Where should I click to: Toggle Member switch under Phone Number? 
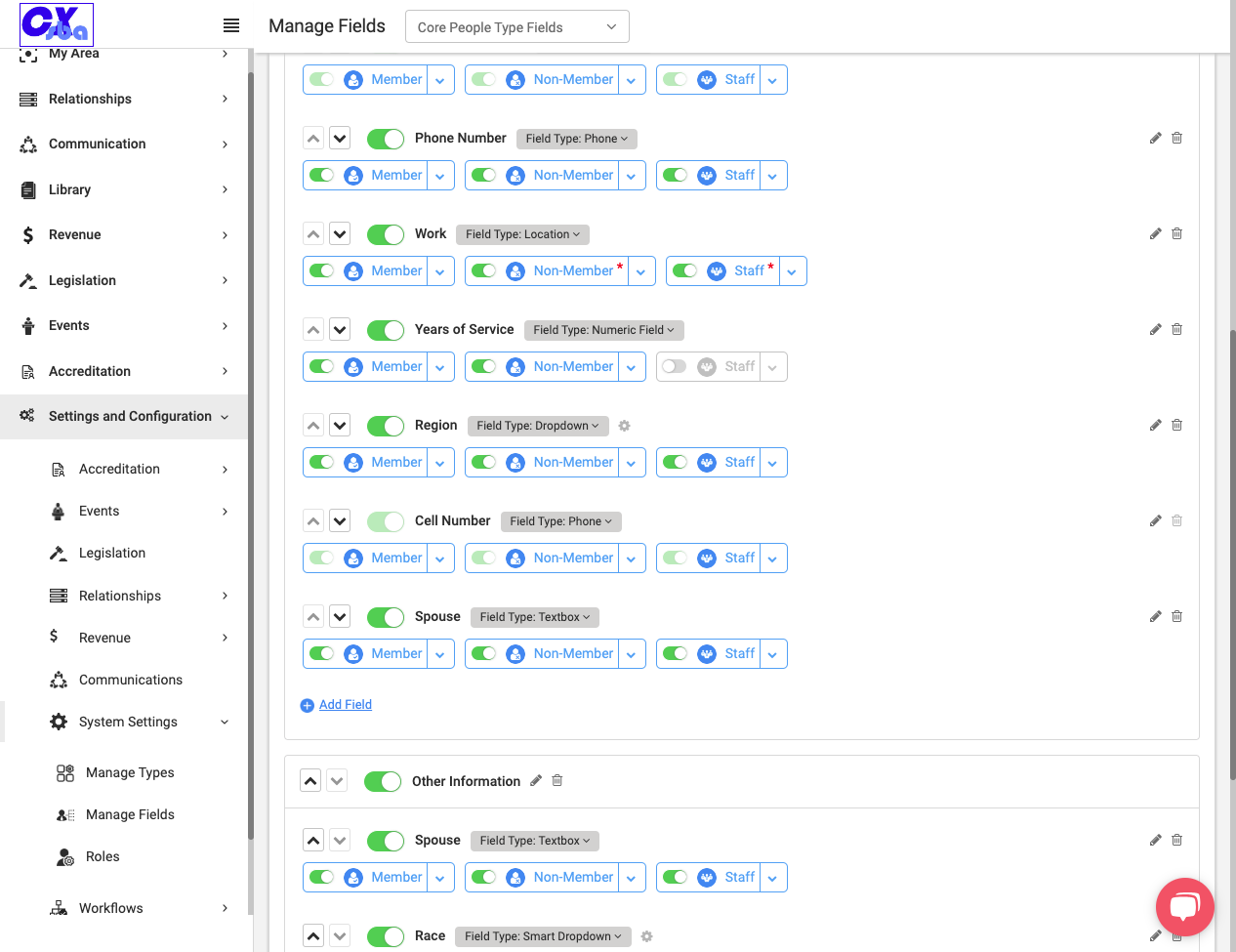pos(321,175)
